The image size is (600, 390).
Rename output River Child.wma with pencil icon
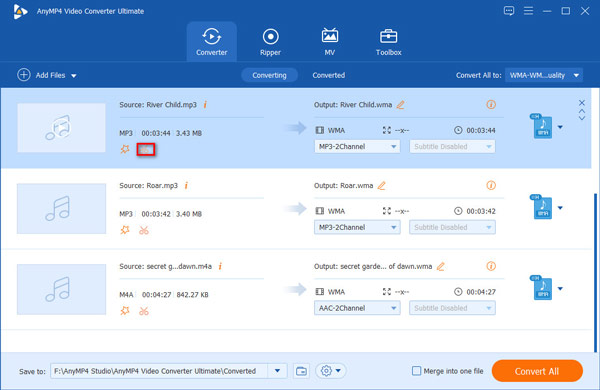click(x=401, y=104)
